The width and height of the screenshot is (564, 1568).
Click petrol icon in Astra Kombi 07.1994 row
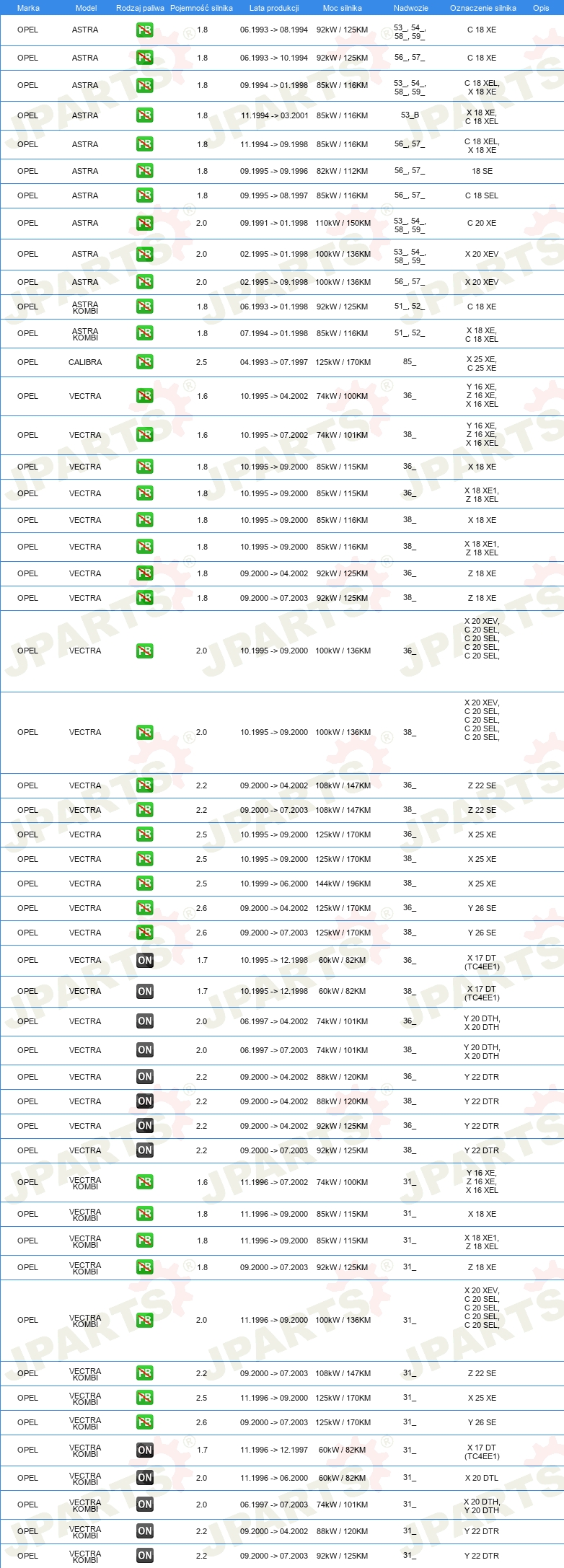[x=144, y=333]
